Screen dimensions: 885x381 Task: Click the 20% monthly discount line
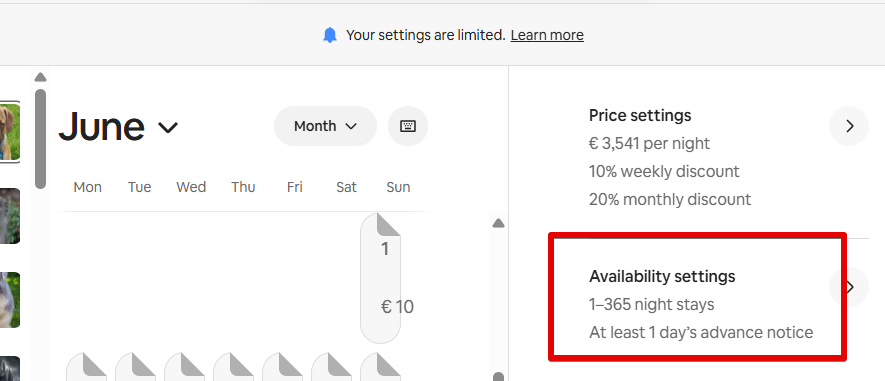pos(670,199)
